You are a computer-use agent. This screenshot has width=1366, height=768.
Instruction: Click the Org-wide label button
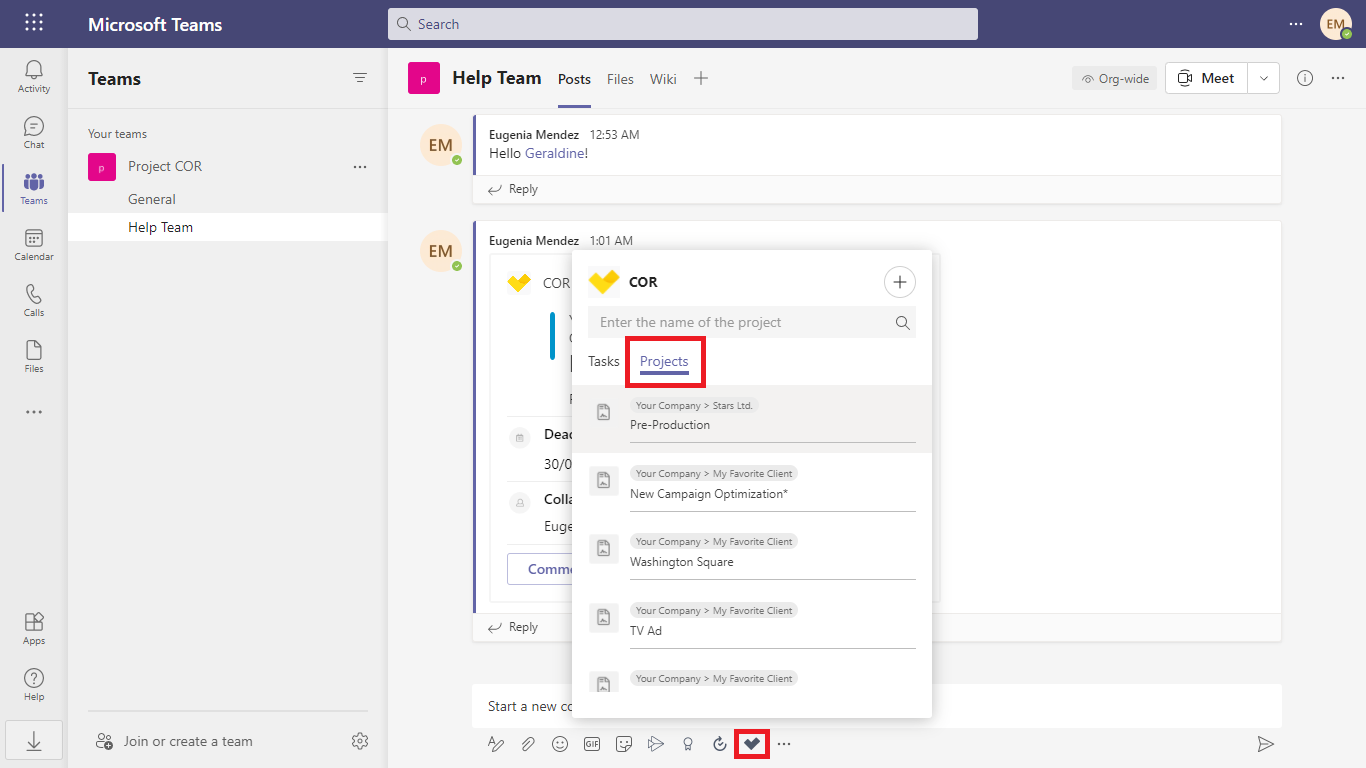coord(1115,78)
